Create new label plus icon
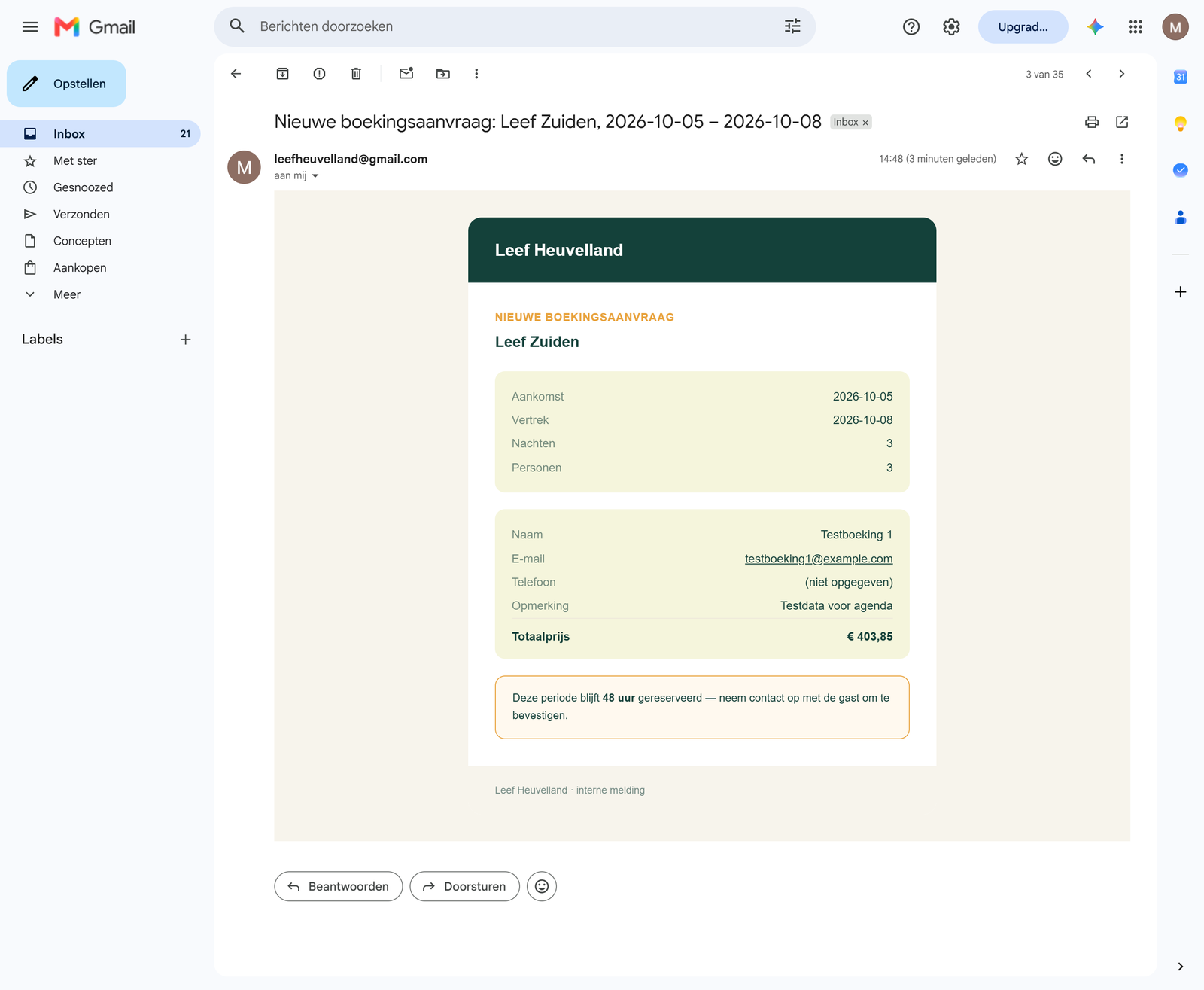The image size is (1204, 990). point(186,340)
